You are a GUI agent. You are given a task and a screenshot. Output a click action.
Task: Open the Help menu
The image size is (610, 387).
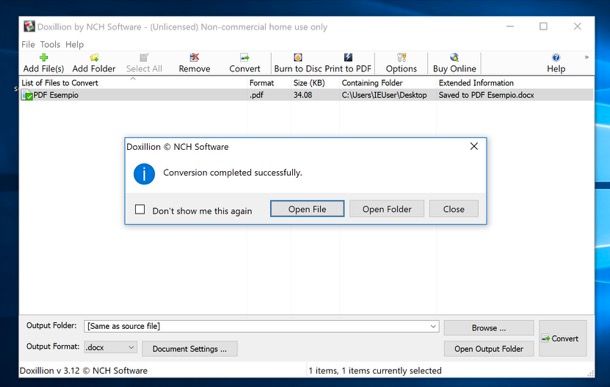(74, 44)
